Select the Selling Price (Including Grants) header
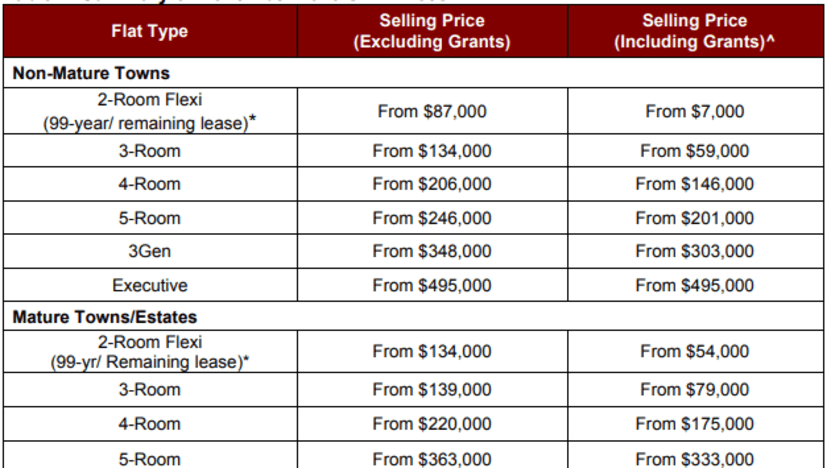 coord(695,31)
